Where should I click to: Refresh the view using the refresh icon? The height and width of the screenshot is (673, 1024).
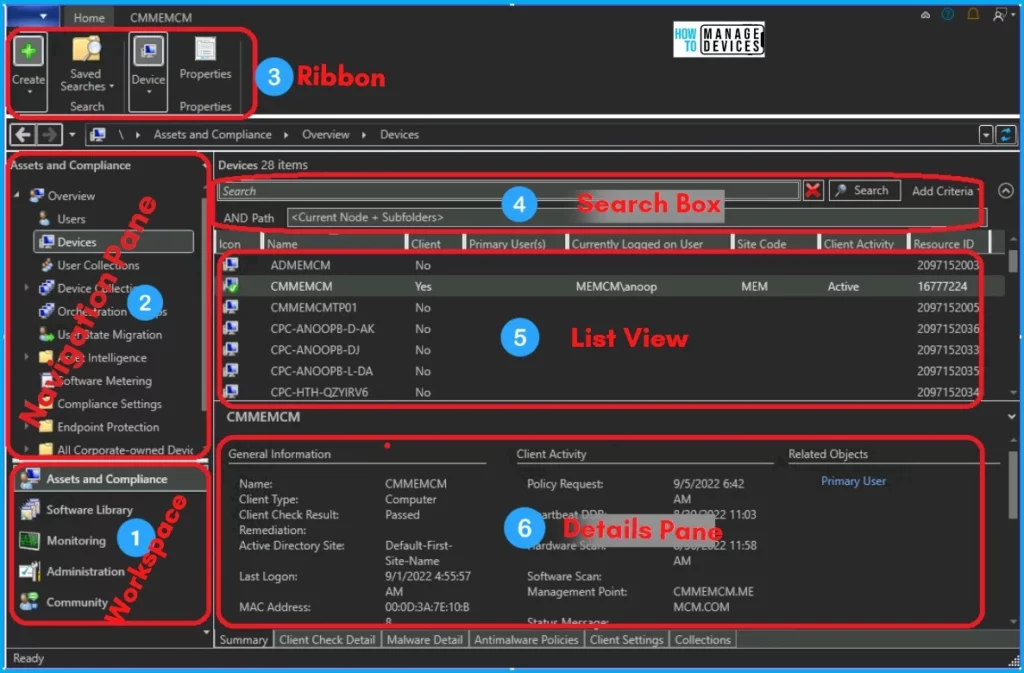1005,134
